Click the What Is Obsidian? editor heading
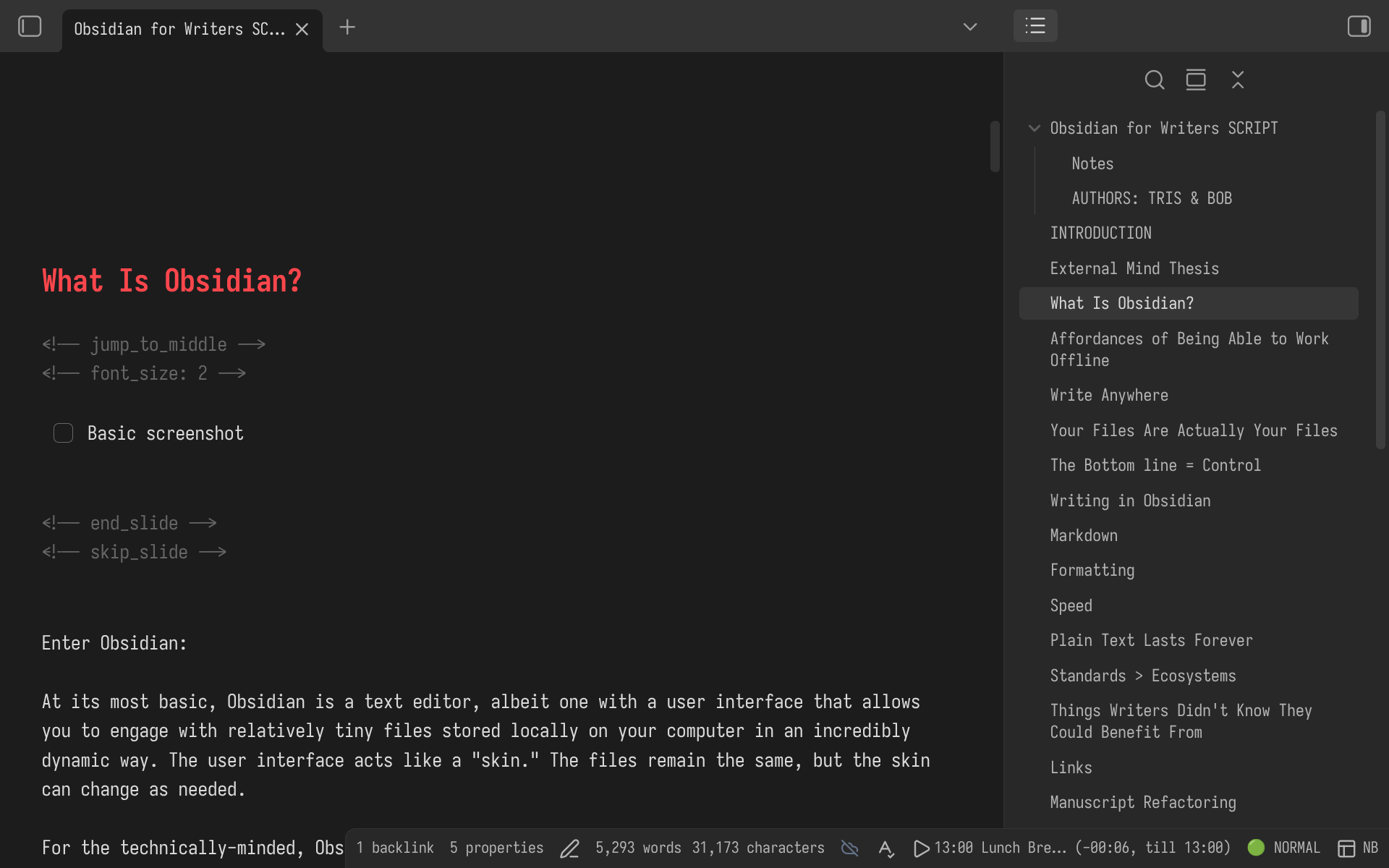The width and height of the screenshot is (1389, 868). point(172,281)
